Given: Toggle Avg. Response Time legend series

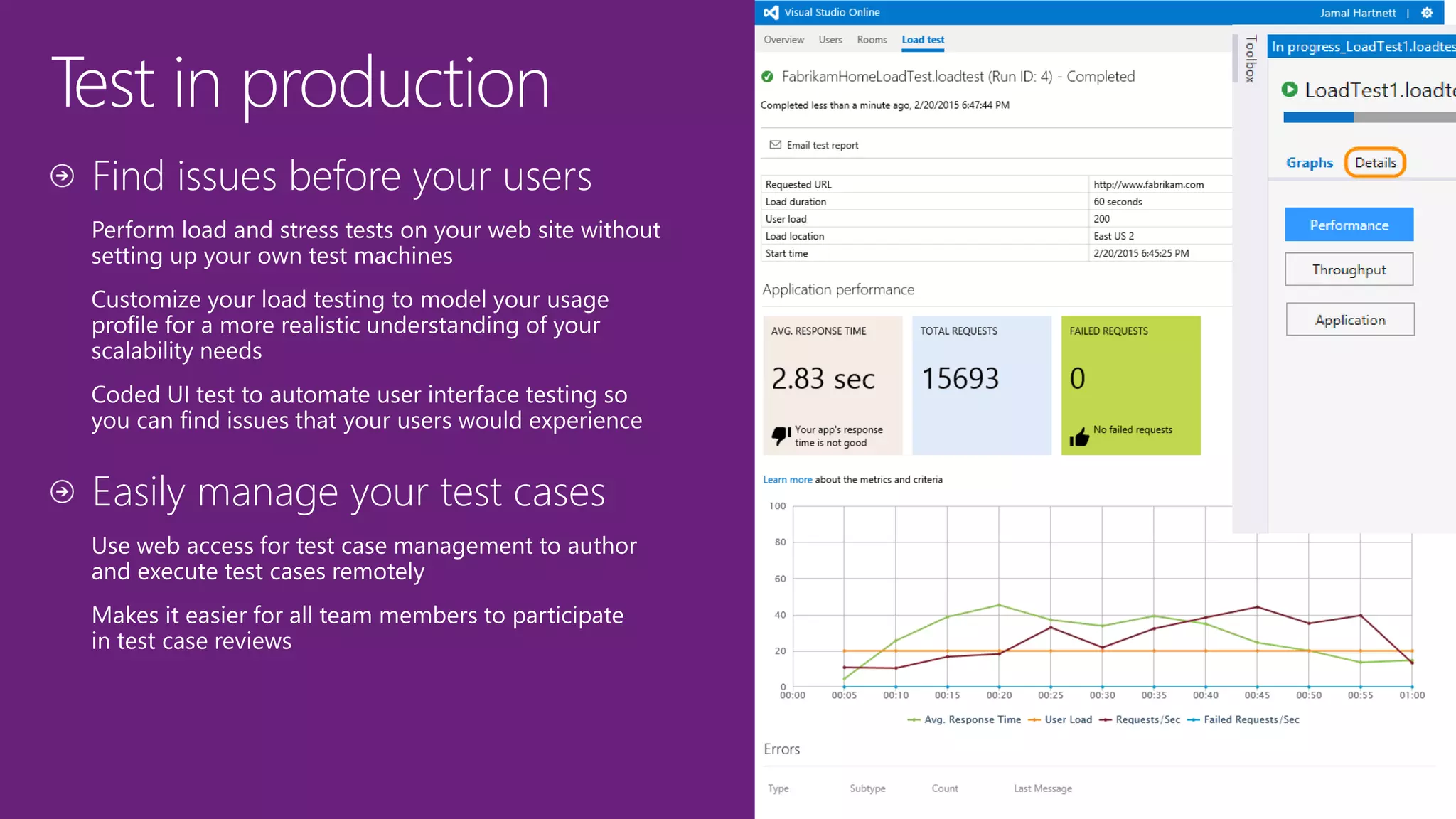Looking at the screenshot, I should point(964,719).
